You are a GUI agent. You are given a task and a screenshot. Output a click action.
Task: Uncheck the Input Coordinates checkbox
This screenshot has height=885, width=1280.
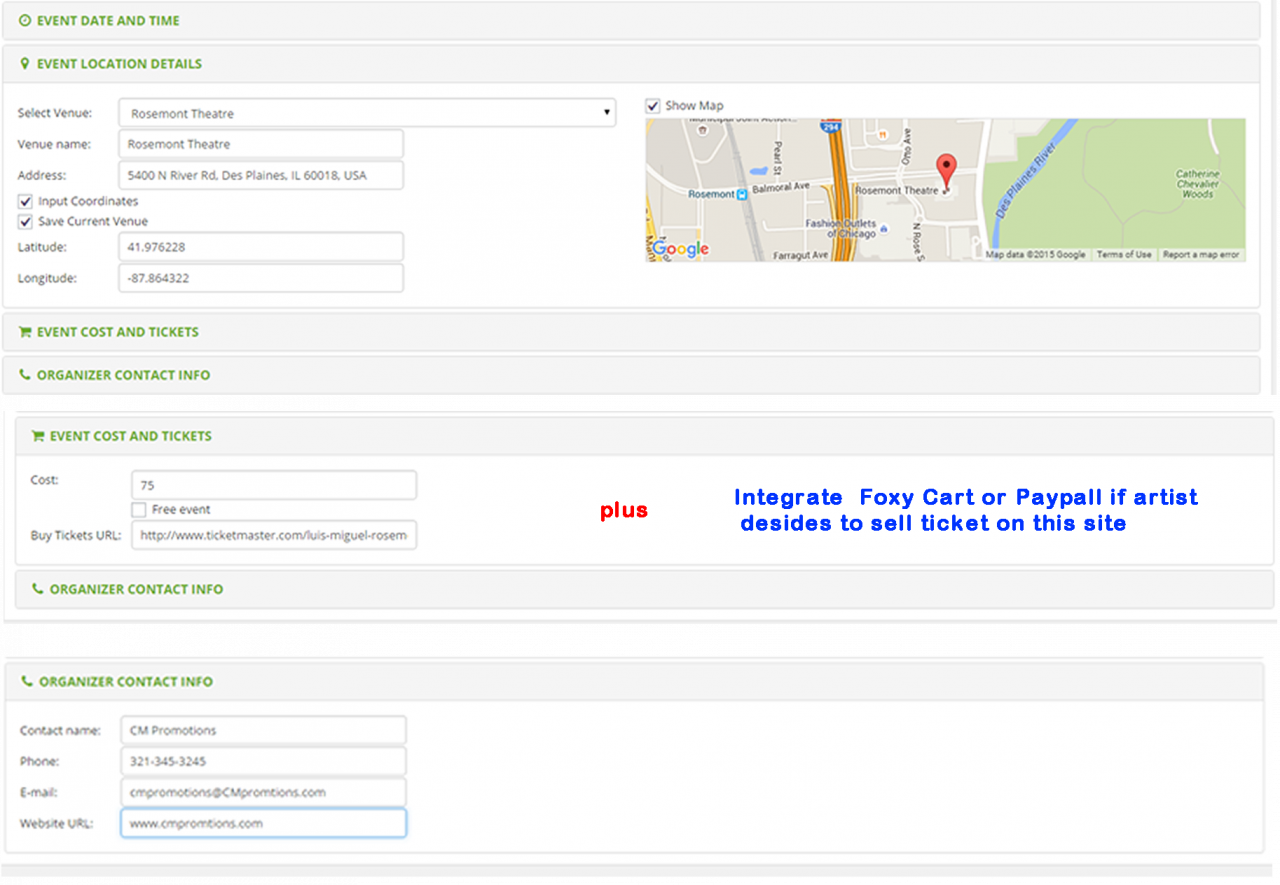[x=25, y=201]
